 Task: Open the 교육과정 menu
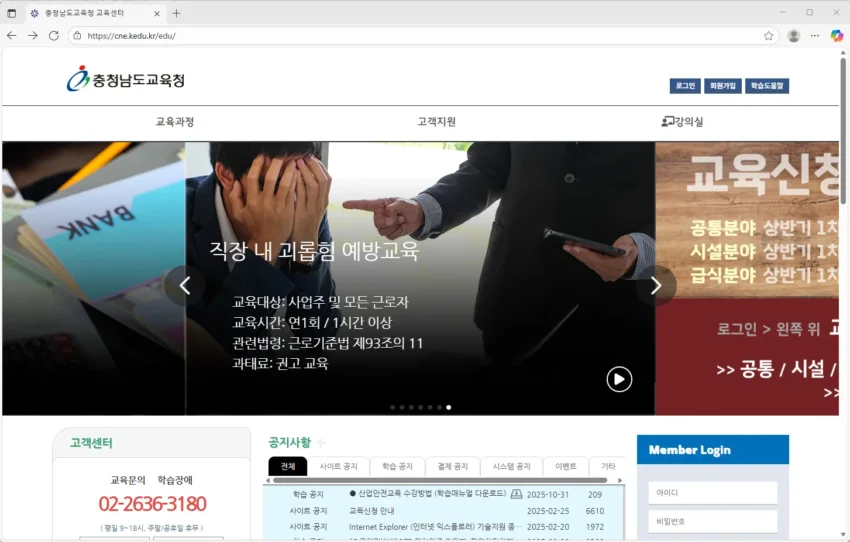pos(175,122)
